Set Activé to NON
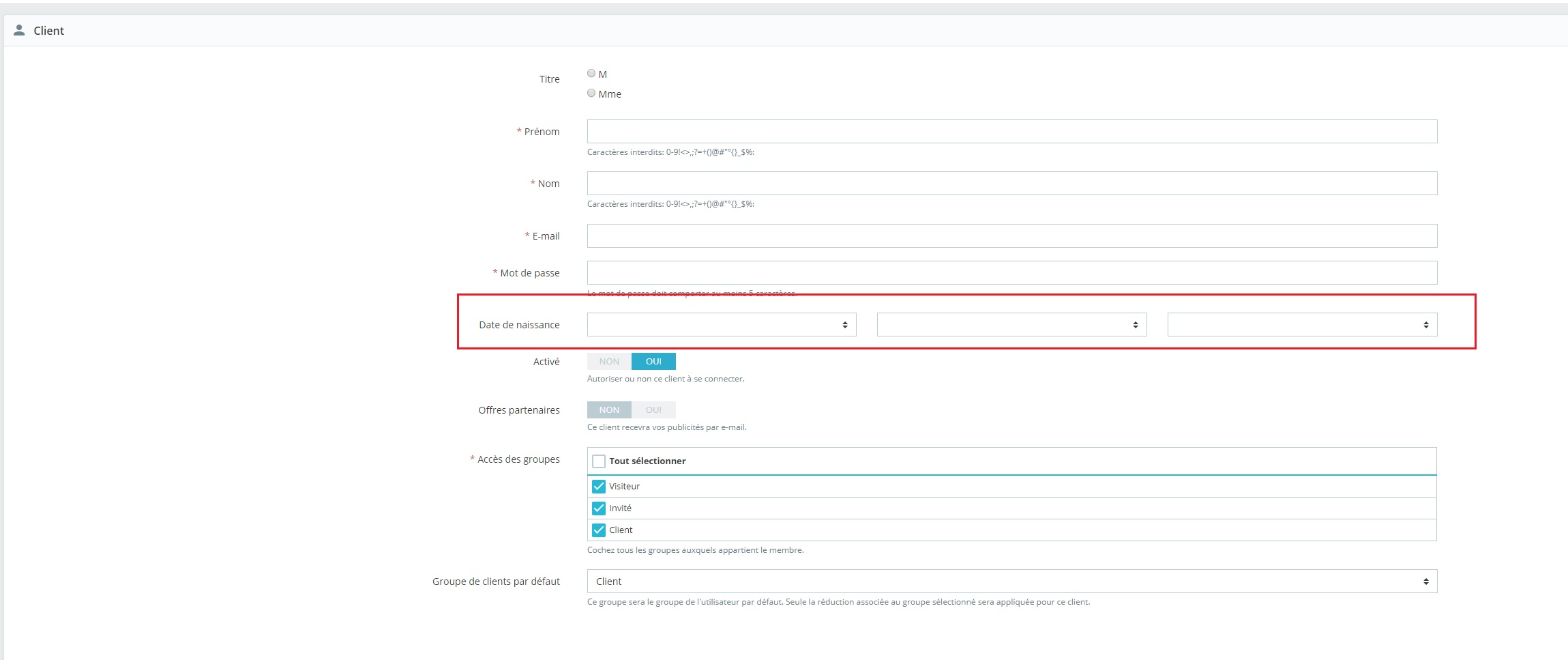The height and width of the screenshot is (660, 1568). coord(609,361)
